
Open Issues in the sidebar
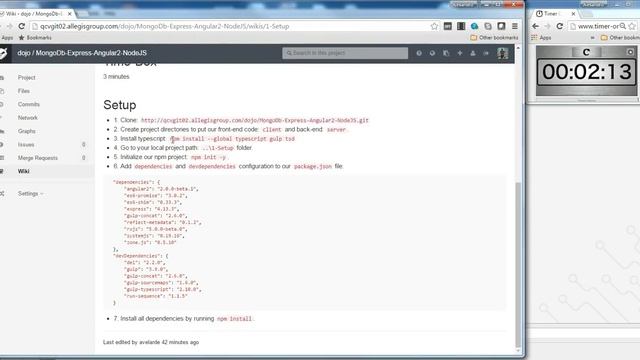coord(26,144)
